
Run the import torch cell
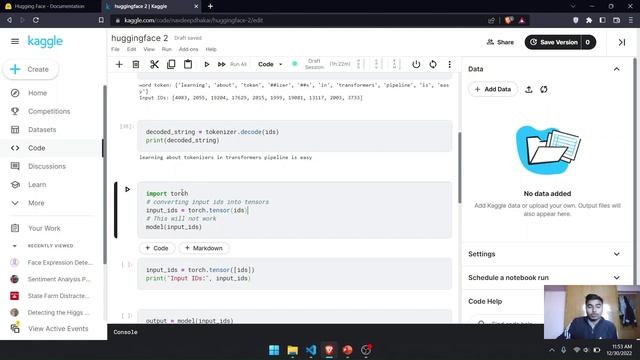(127, 189)
